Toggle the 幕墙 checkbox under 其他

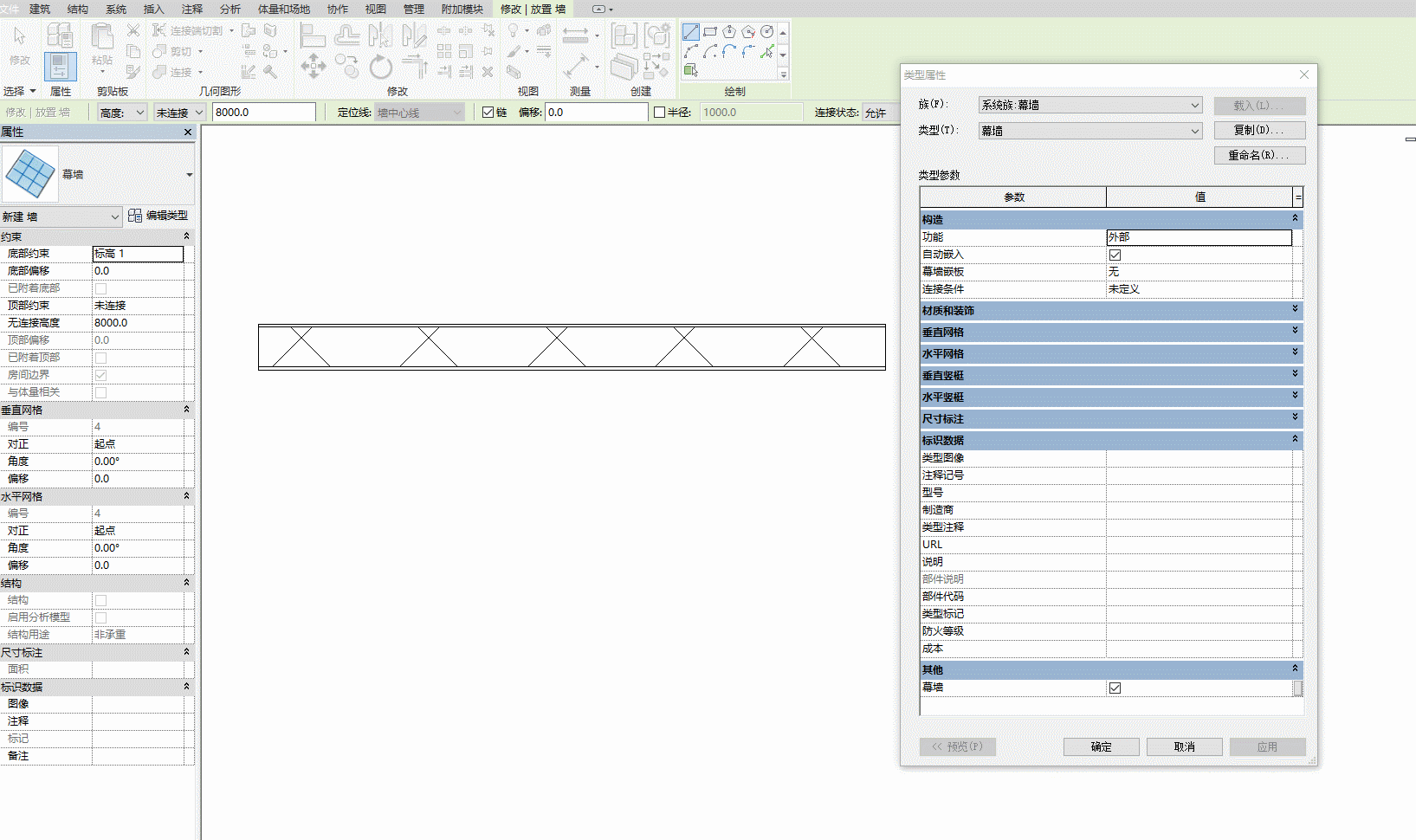click(1115, 688)
